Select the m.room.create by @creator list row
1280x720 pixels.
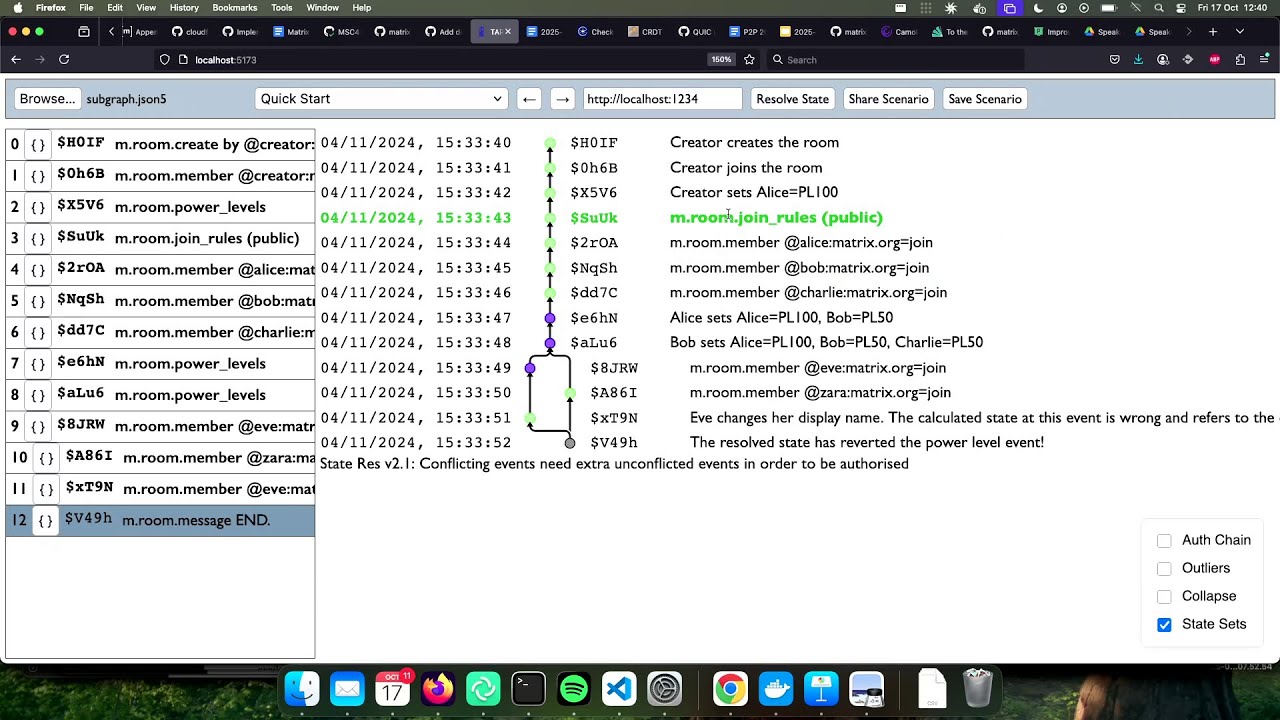point(160,145)
